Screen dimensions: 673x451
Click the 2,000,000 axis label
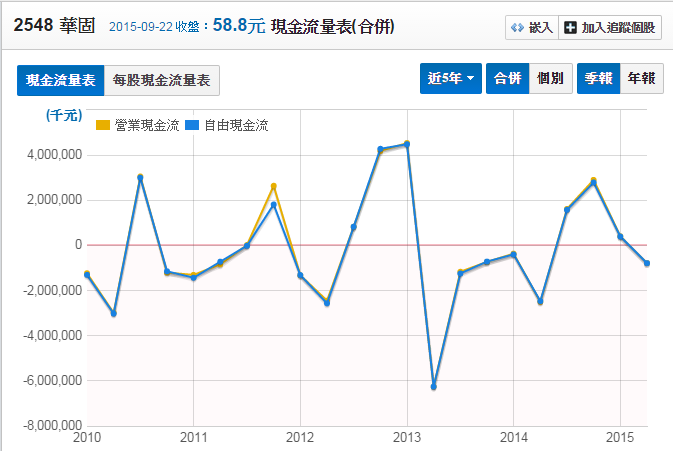54,200
